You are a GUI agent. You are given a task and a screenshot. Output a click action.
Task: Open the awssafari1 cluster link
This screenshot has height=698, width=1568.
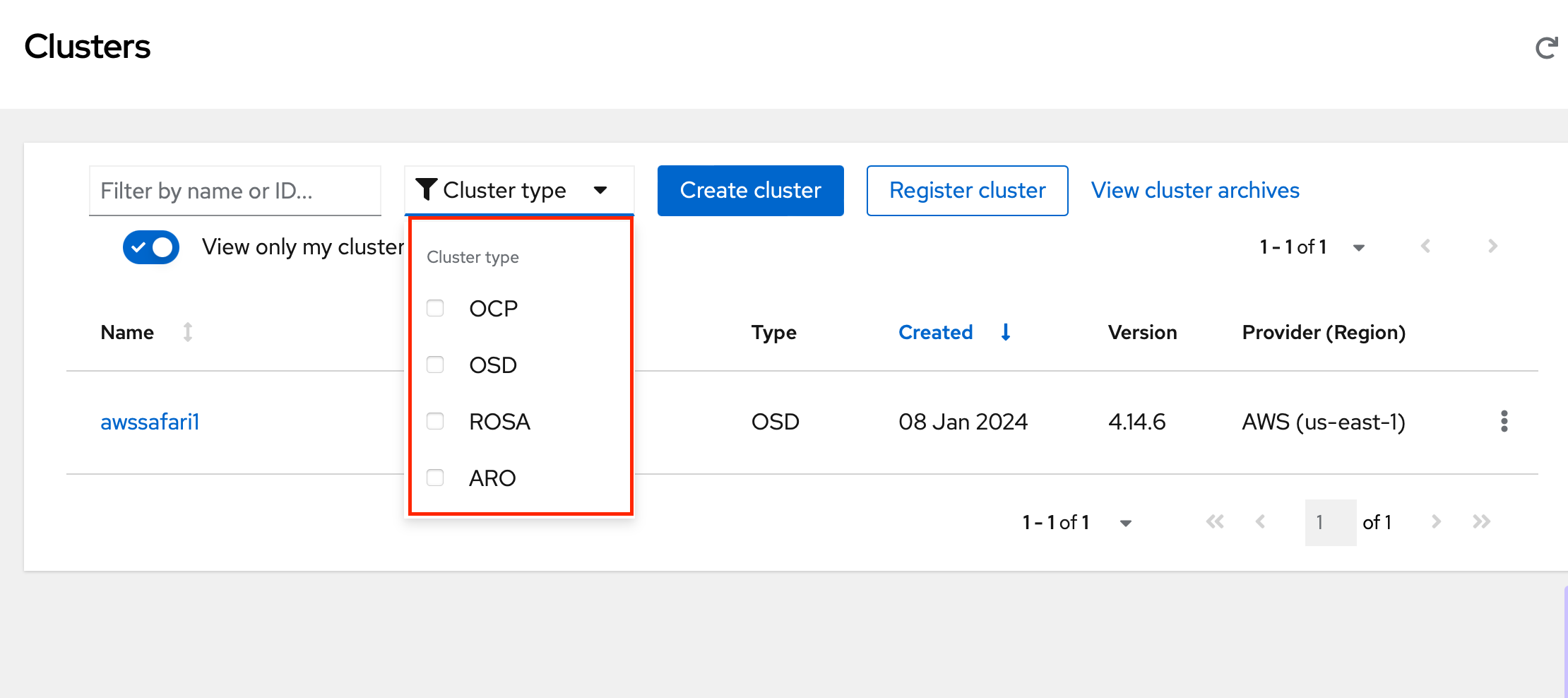pos(150,422)
